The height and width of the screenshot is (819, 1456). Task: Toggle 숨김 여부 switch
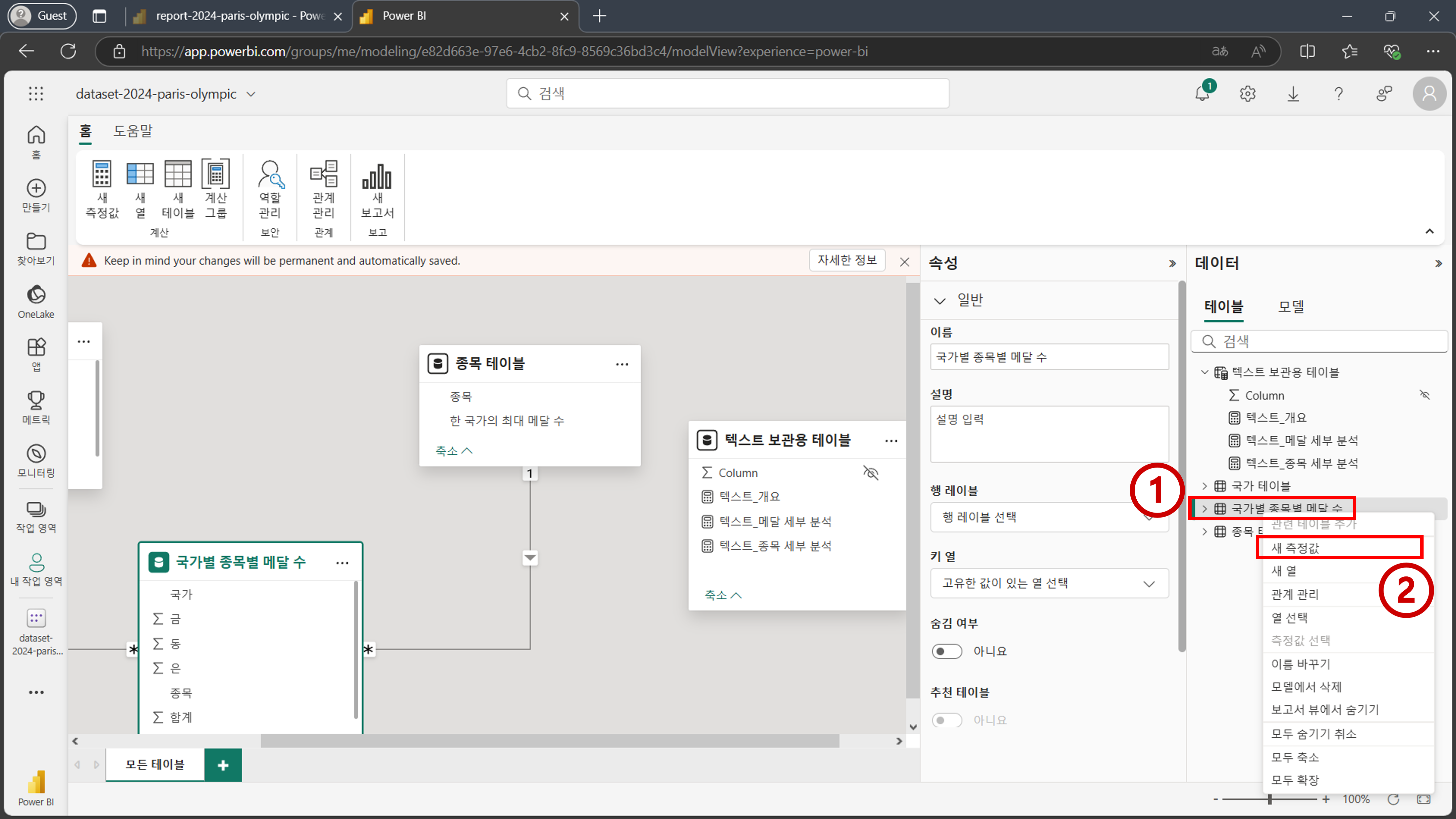947,651
